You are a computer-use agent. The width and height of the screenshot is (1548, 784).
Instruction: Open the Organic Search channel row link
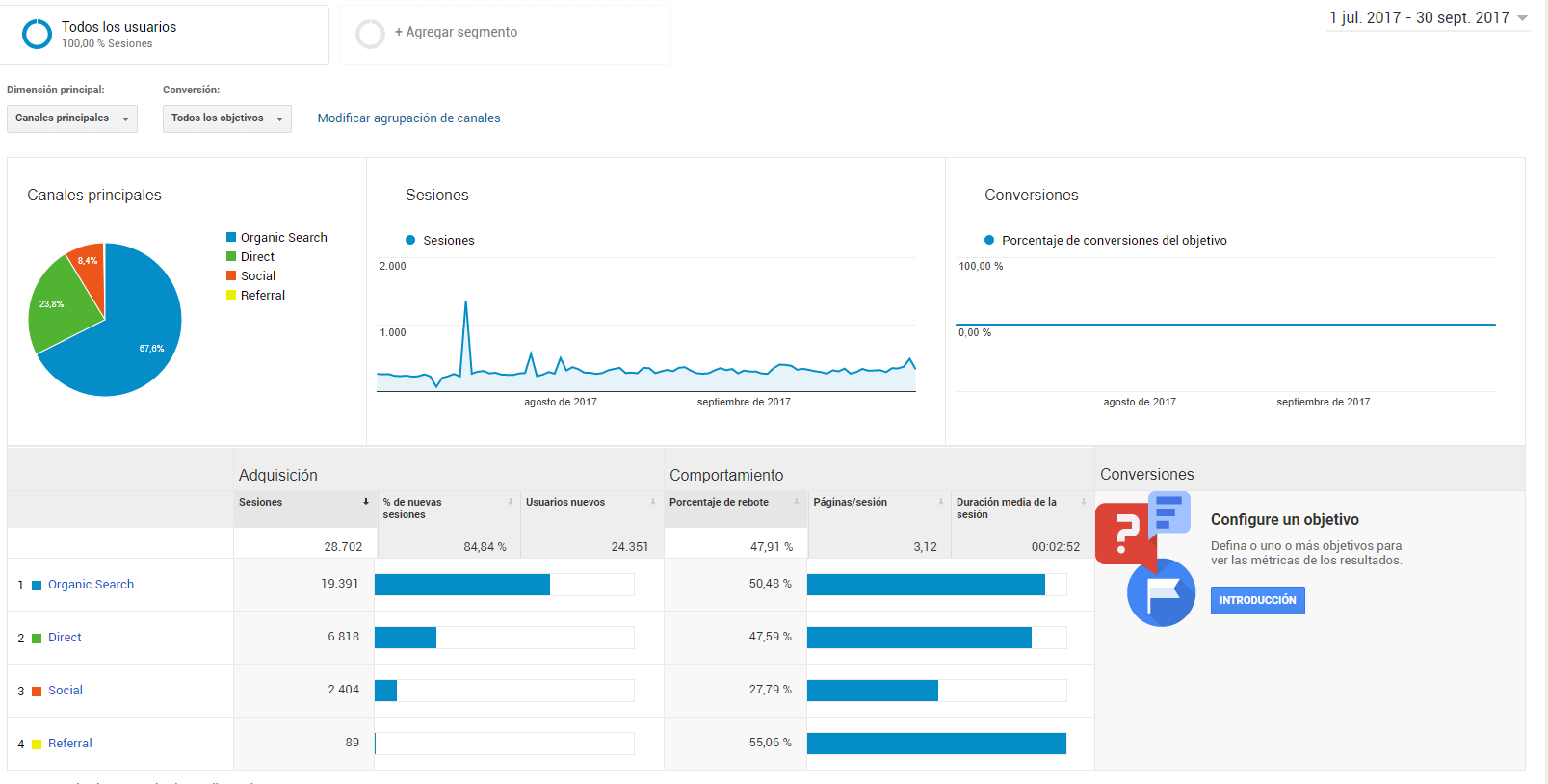point(91,585)
